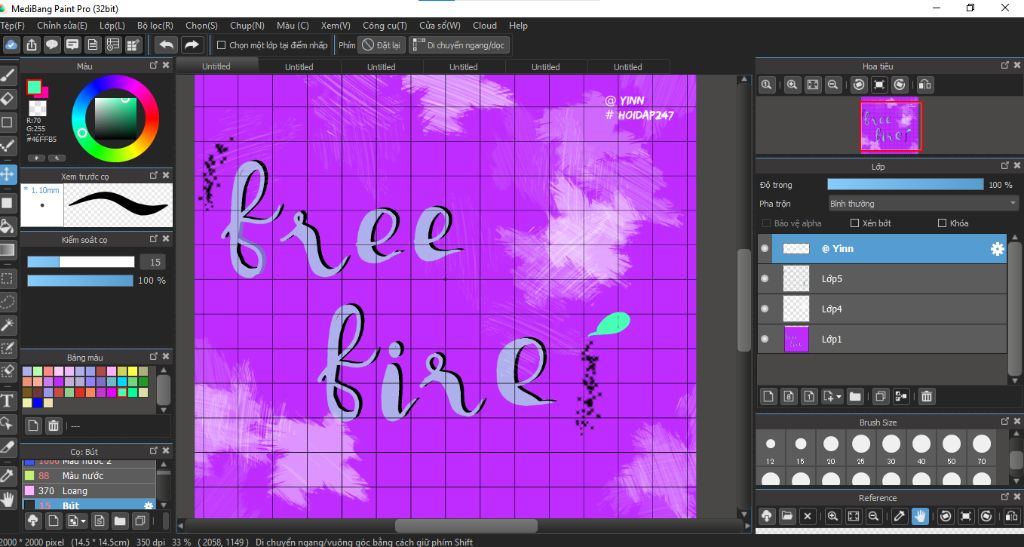This screenshot has height=547, width=1024.
Task: Click the cloud save icon in the toolbar
Action: pos(11,45)
